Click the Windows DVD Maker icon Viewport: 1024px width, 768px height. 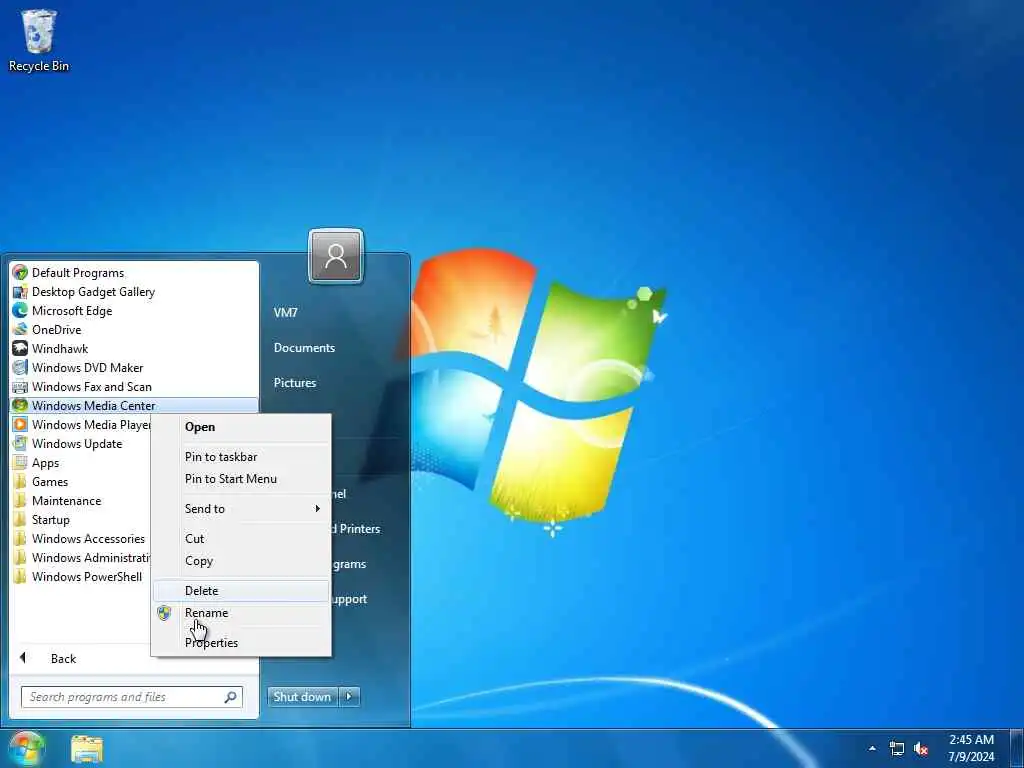(x=20, y=367)
